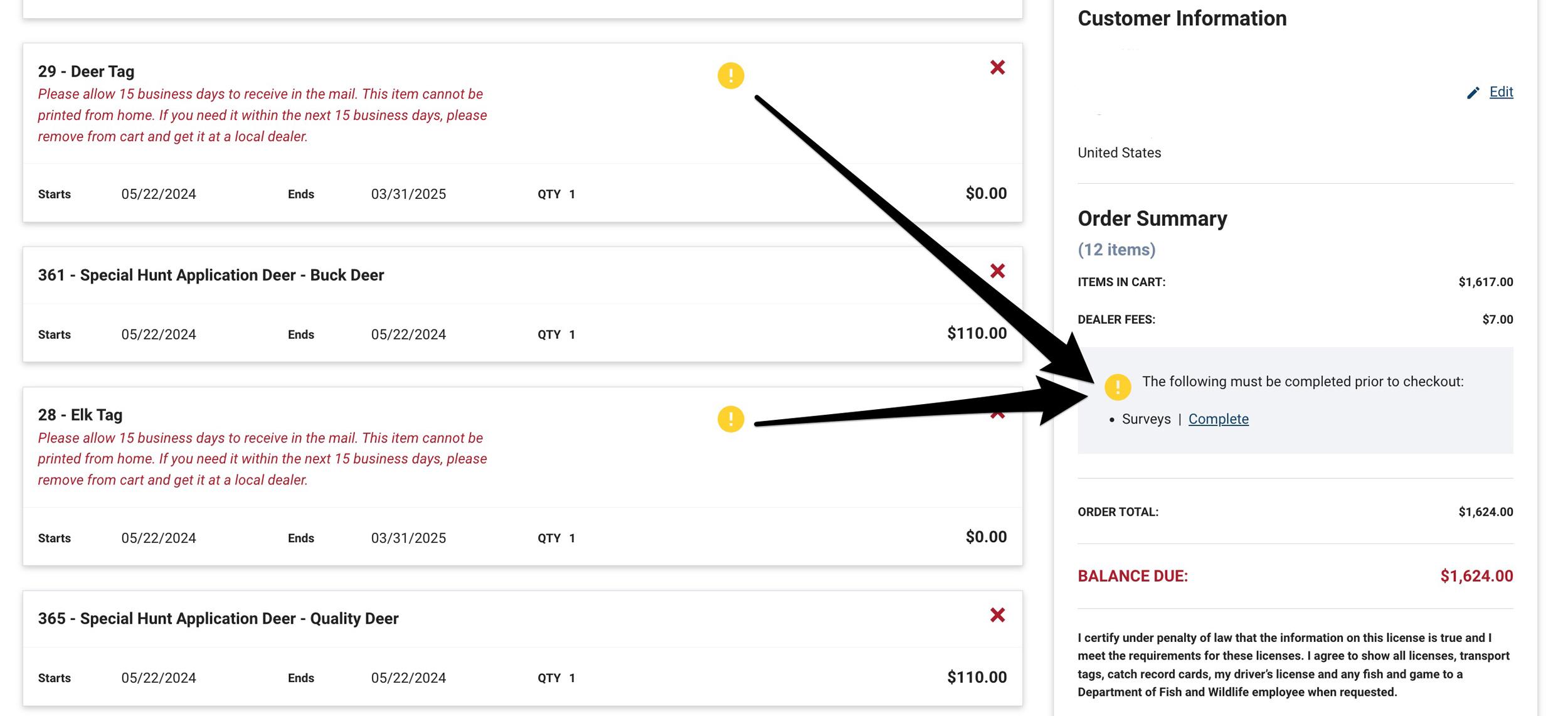Remove 29 - Deer Tag from the cart
Screen dimensions: 1568x716
point(997,67)
